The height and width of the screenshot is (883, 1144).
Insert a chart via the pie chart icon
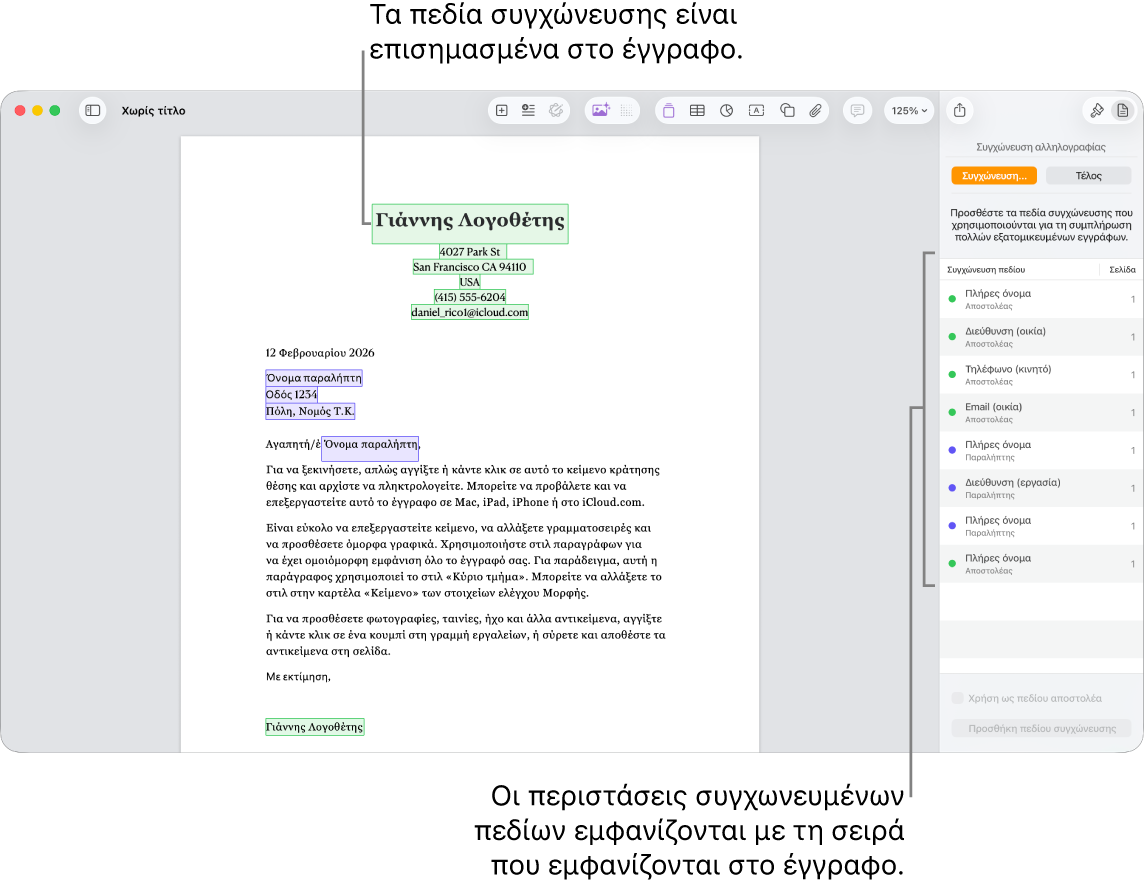click(x=727, y=110)
